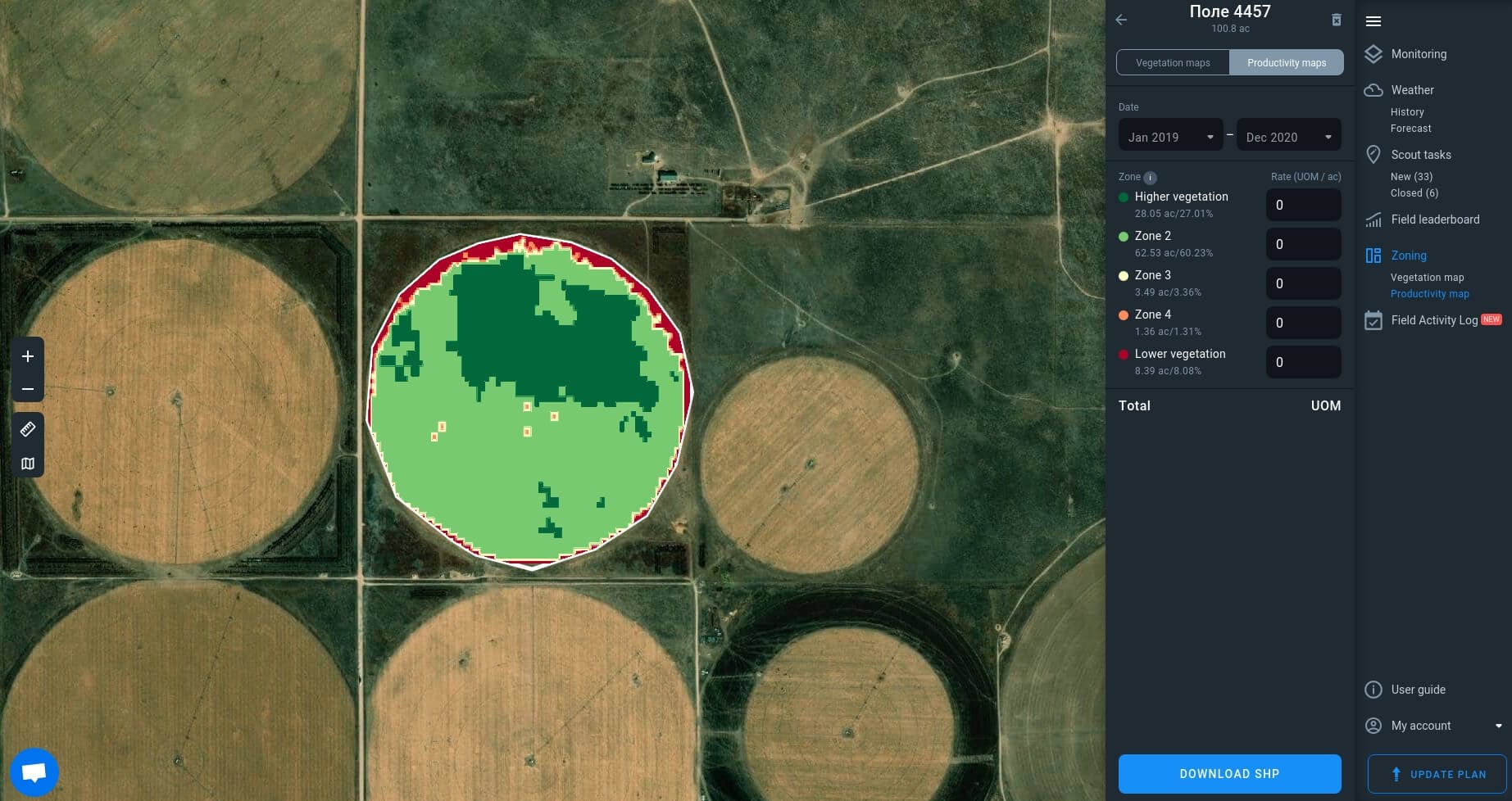Click Zone 2 rate input
The height and width of the screenshot is (801, 1512).
[1304, 244]
